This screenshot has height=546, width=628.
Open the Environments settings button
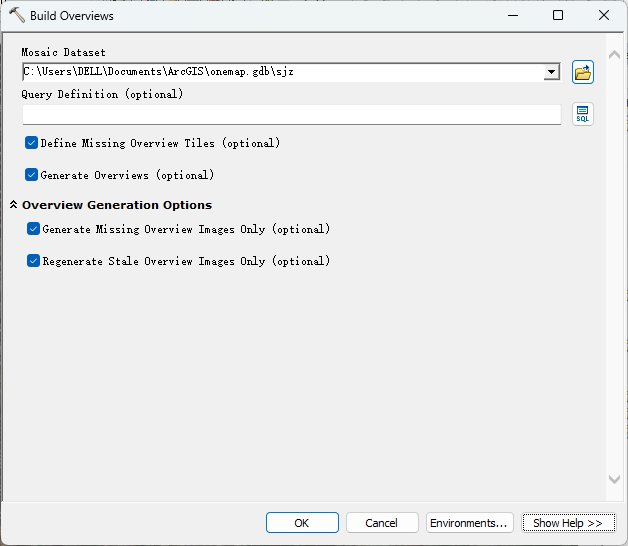click(469, 523)
